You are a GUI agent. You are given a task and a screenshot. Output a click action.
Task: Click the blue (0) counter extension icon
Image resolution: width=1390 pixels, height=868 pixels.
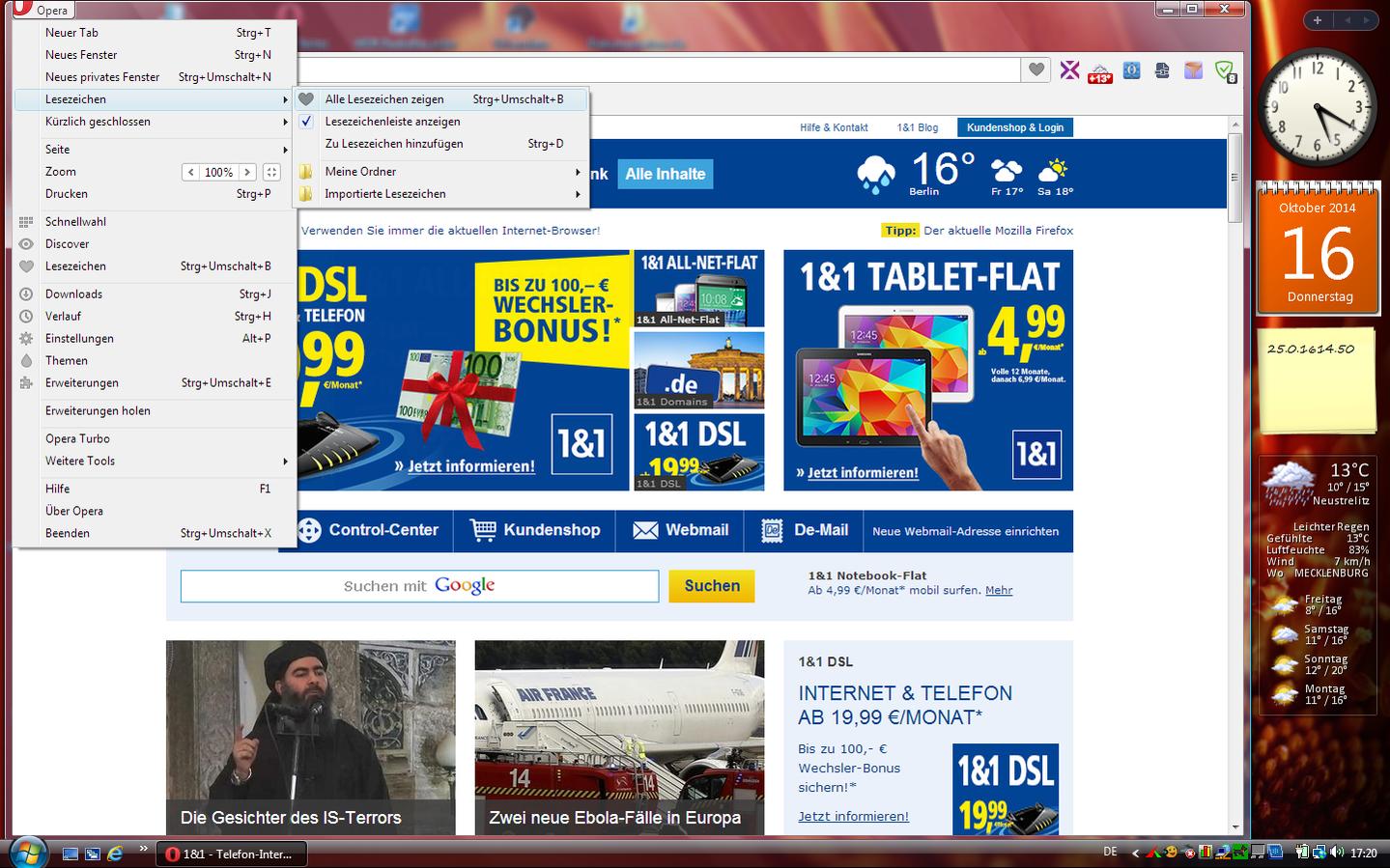[1132, 70]
